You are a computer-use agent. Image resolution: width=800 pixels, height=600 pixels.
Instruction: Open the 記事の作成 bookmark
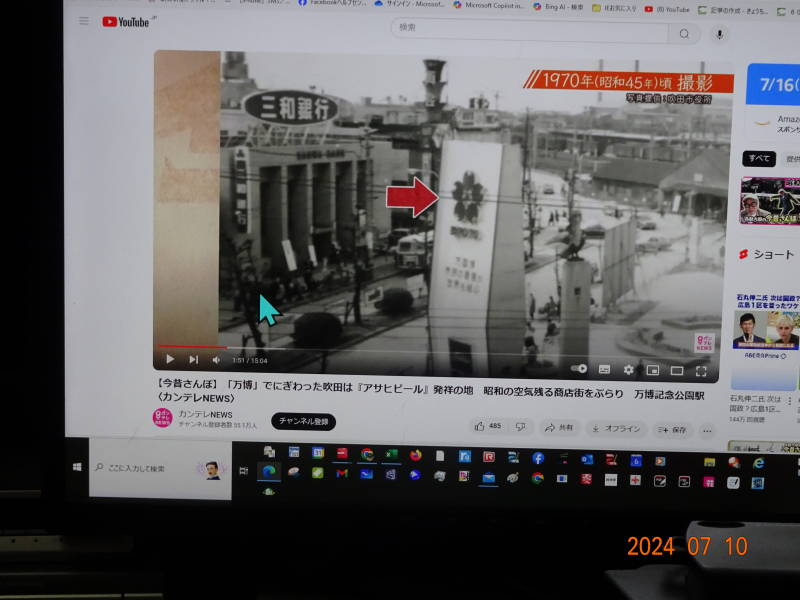(x=733, y=10)
